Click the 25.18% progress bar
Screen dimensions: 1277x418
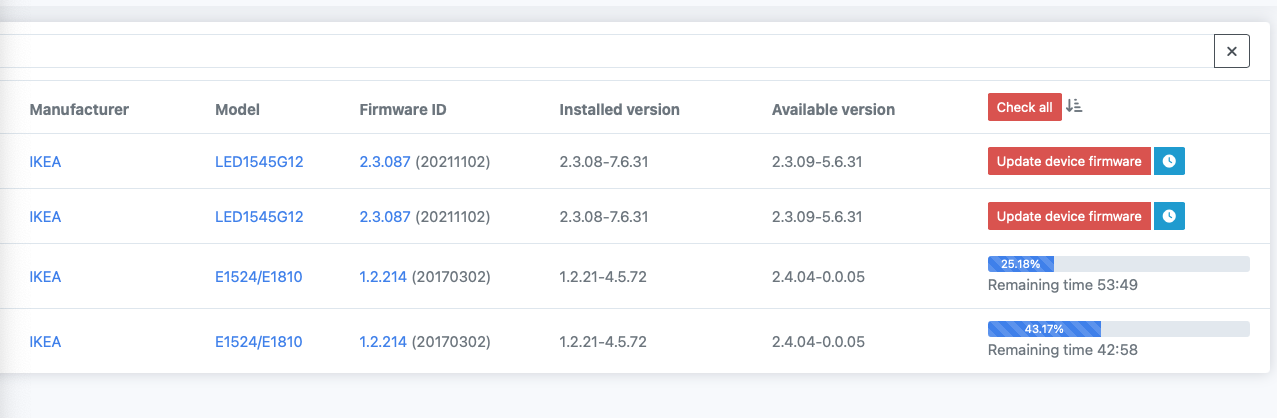coord(1119,264)
